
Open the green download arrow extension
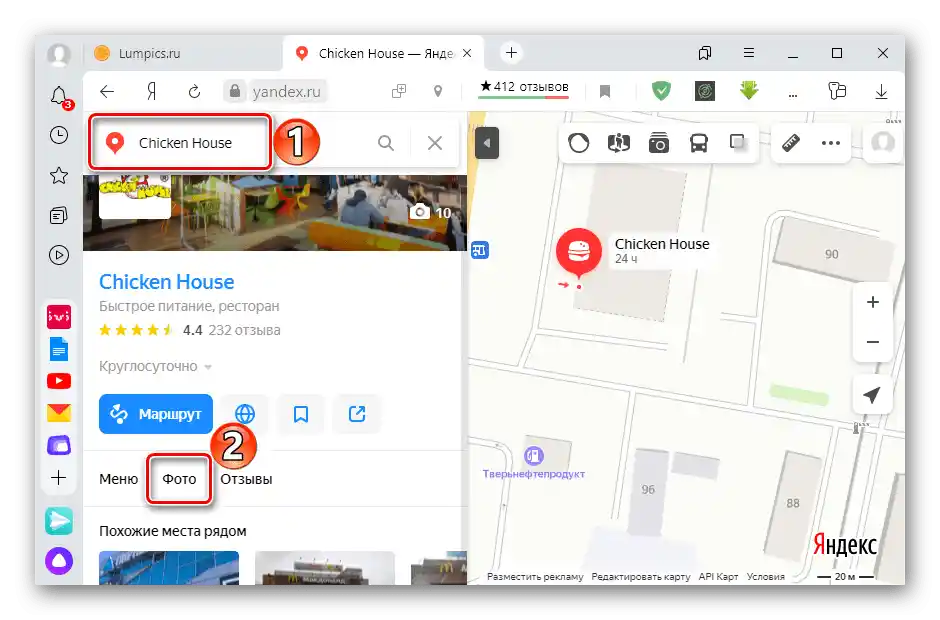pyautogui.click(x=749, y=91)
